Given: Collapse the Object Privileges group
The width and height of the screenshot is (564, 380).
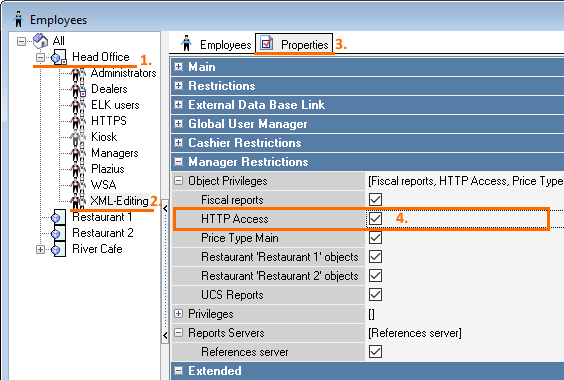Looking at the screenshot, I should (x=178, y=181).
